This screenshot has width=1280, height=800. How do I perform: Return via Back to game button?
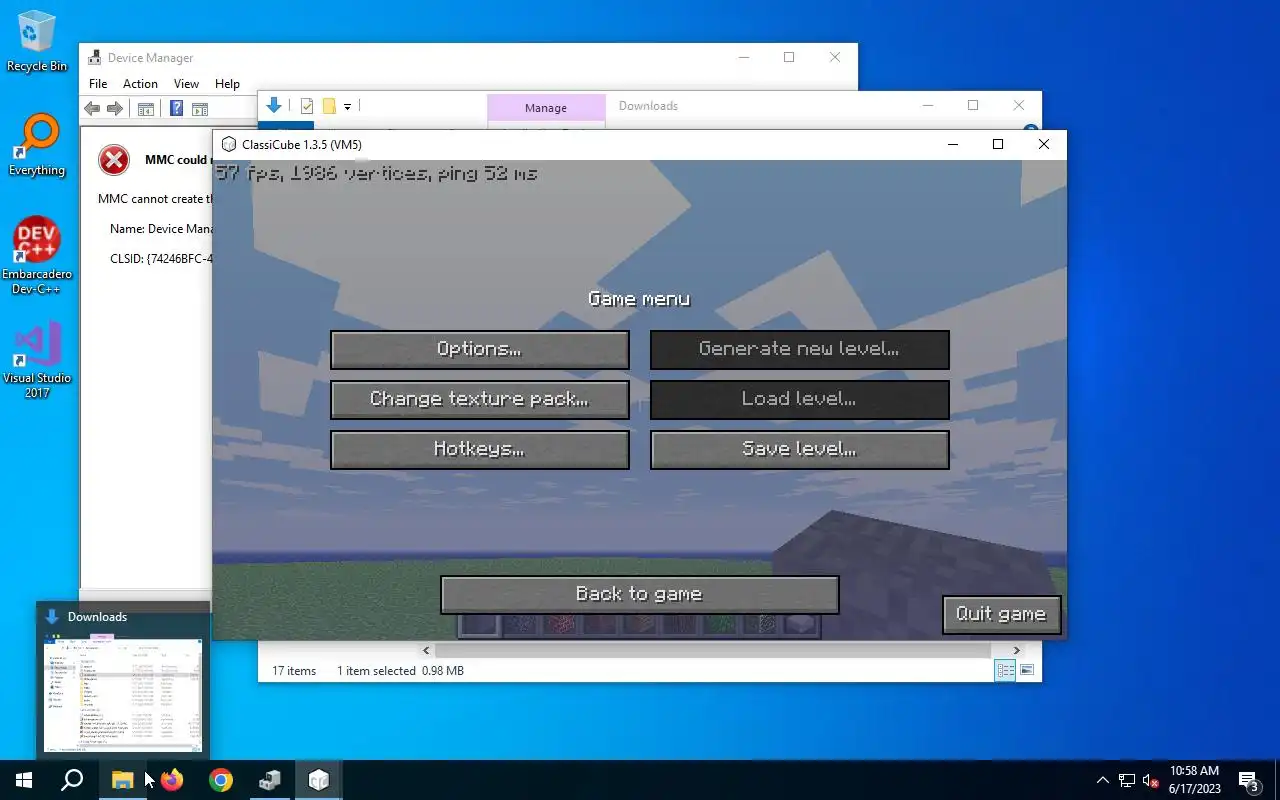[x=640, y=595]
